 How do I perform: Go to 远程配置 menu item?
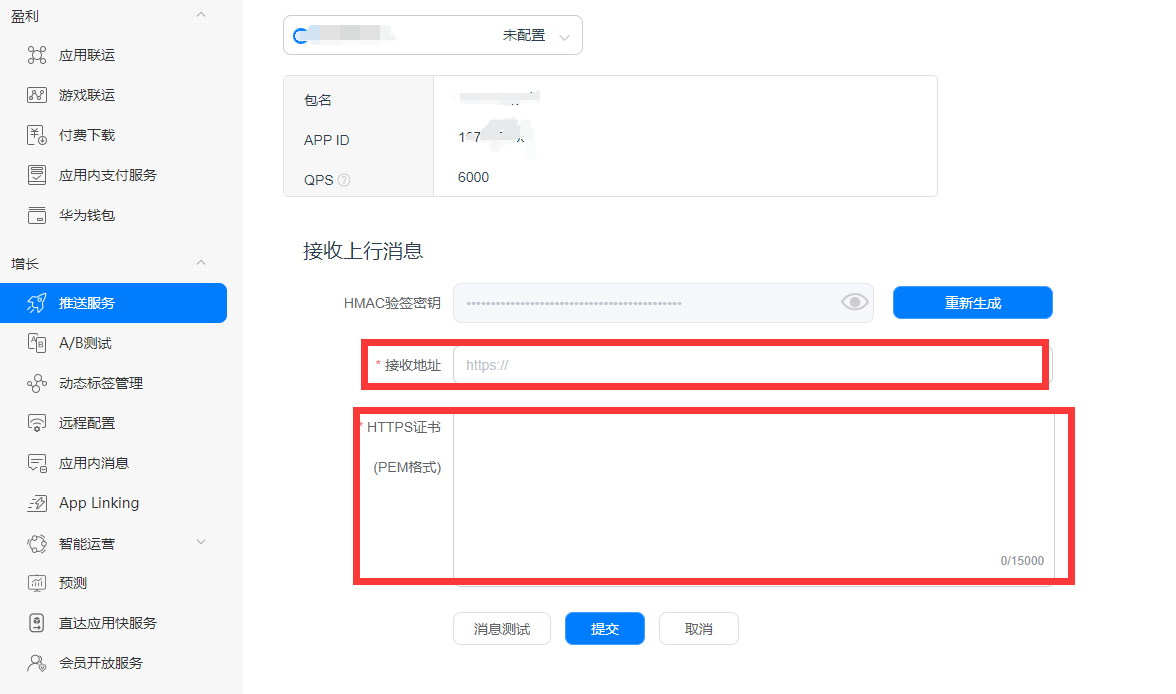[x=87, y=423]
